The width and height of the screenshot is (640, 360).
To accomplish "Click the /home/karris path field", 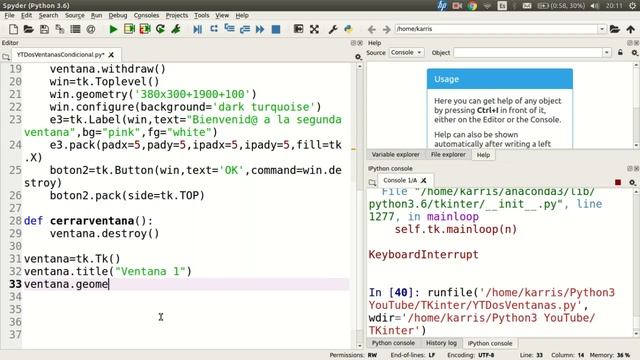I will point(496,29).
